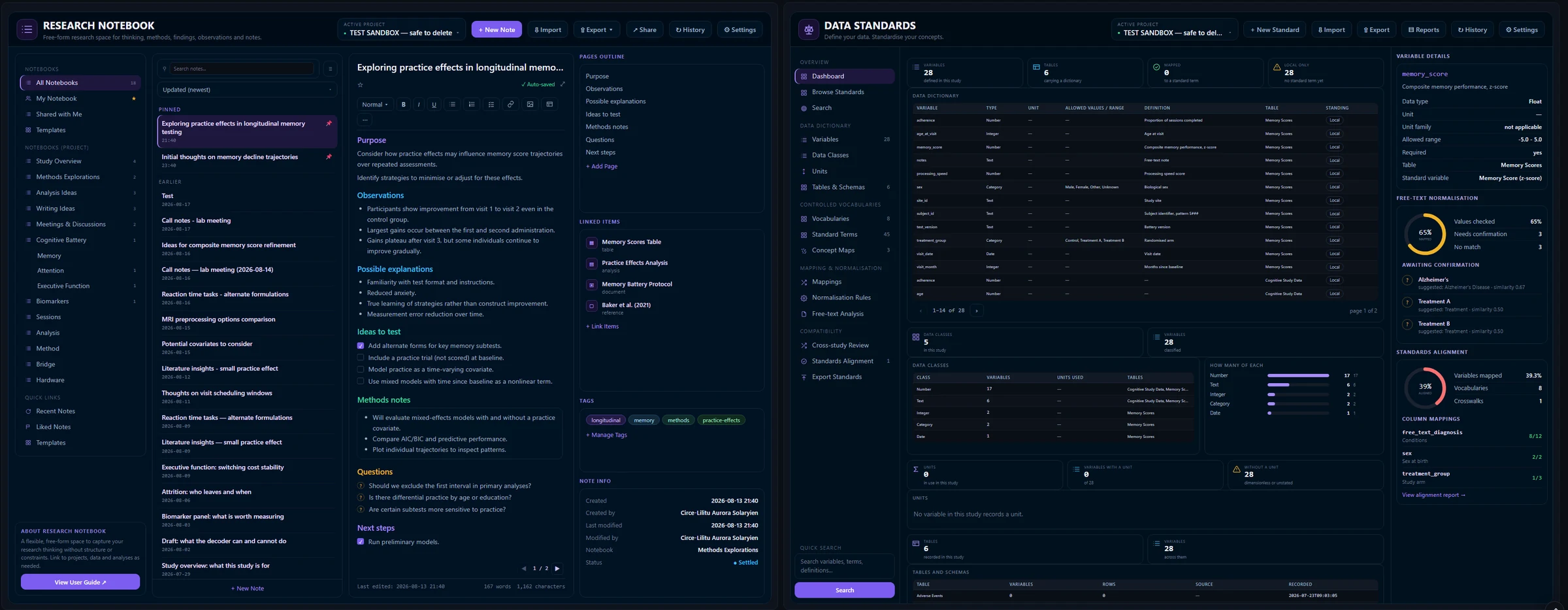Underline text in the note editor
The image size is (1568, 610).
click(434, 105)
